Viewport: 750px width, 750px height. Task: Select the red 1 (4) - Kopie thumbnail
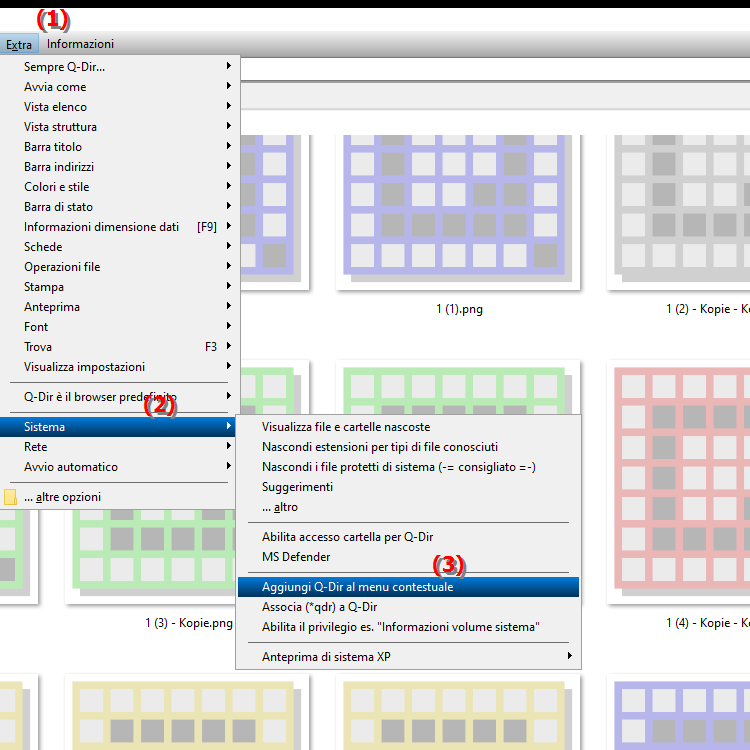[x=678, y=481]
